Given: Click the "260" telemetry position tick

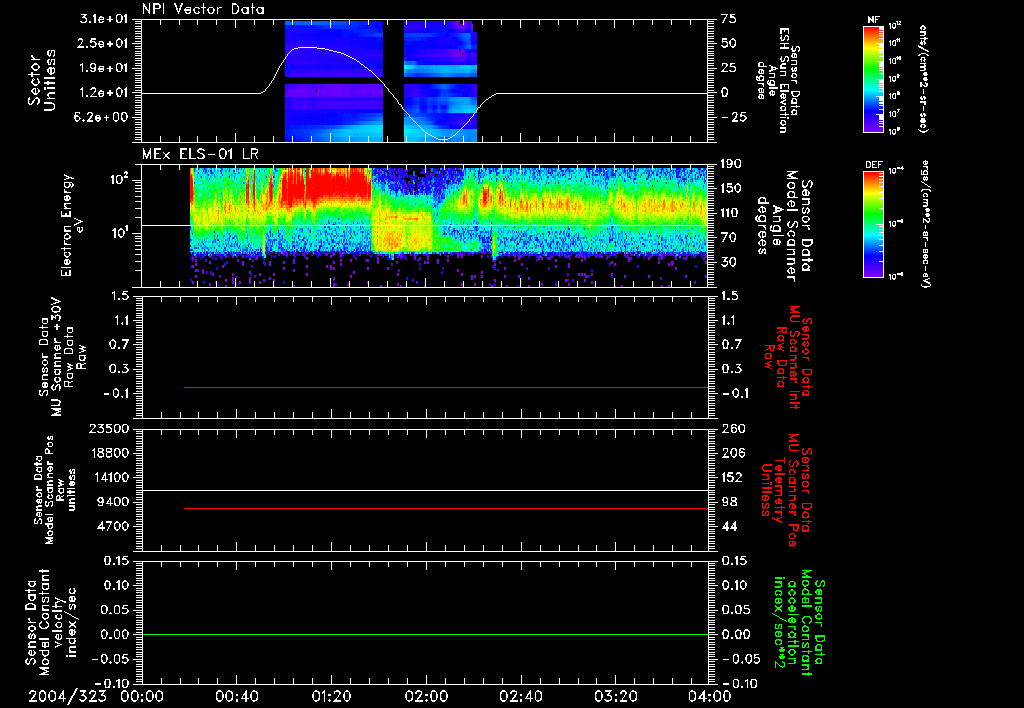Looking at the screenshot, I should point(732,429).
